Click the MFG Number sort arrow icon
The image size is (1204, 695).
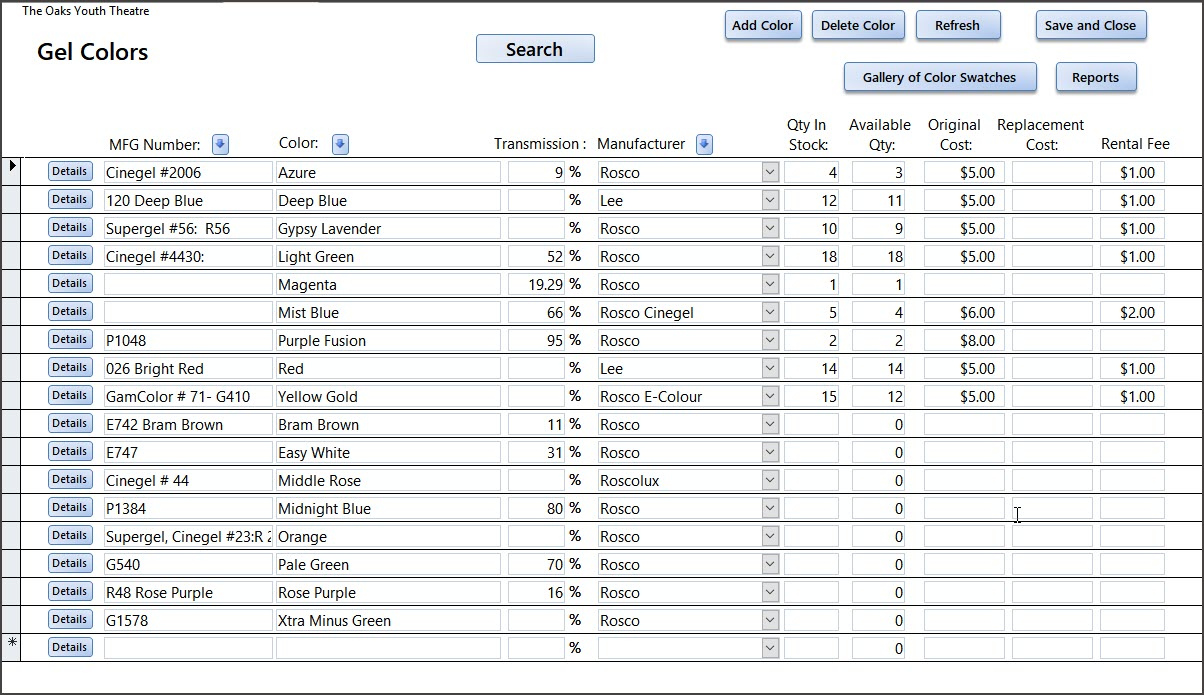click(221, 144)
